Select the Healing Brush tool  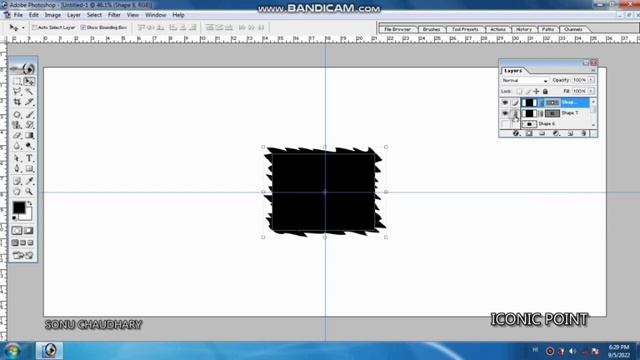pos(17,115)
